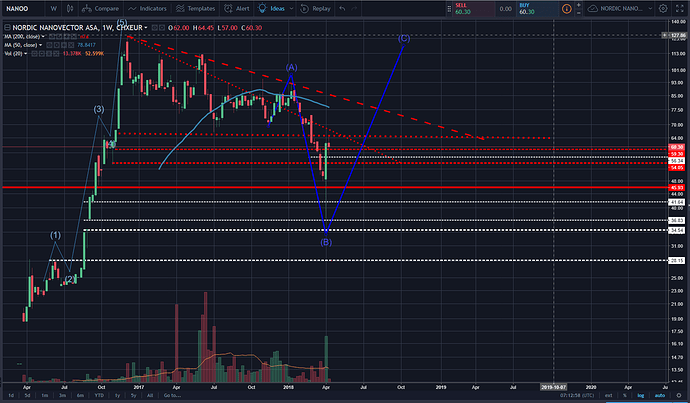Open the Ideas dropdown arrow

(291, 8)
